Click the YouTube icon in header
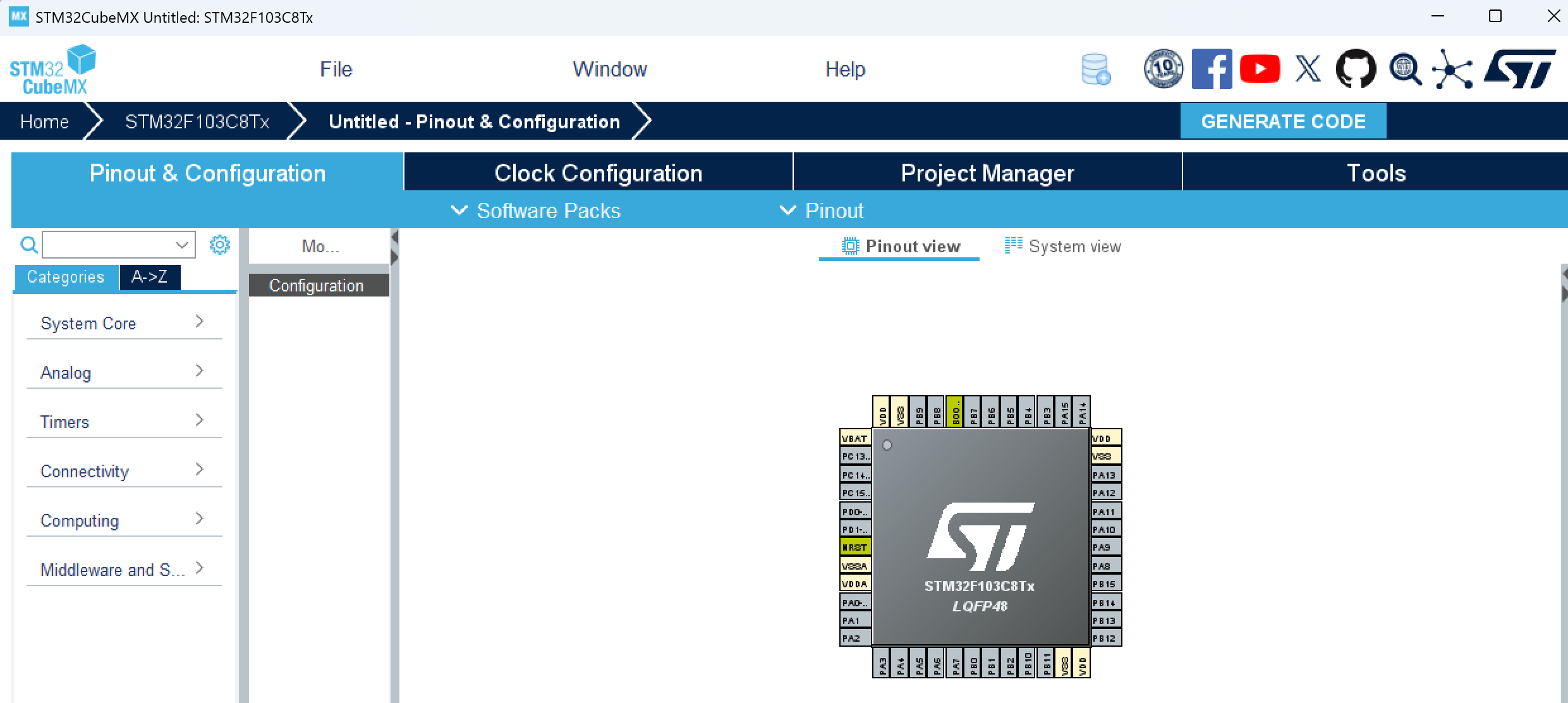Viewport: 1568px width, 703px height. pyautogui.click(x=1260, y=69)
